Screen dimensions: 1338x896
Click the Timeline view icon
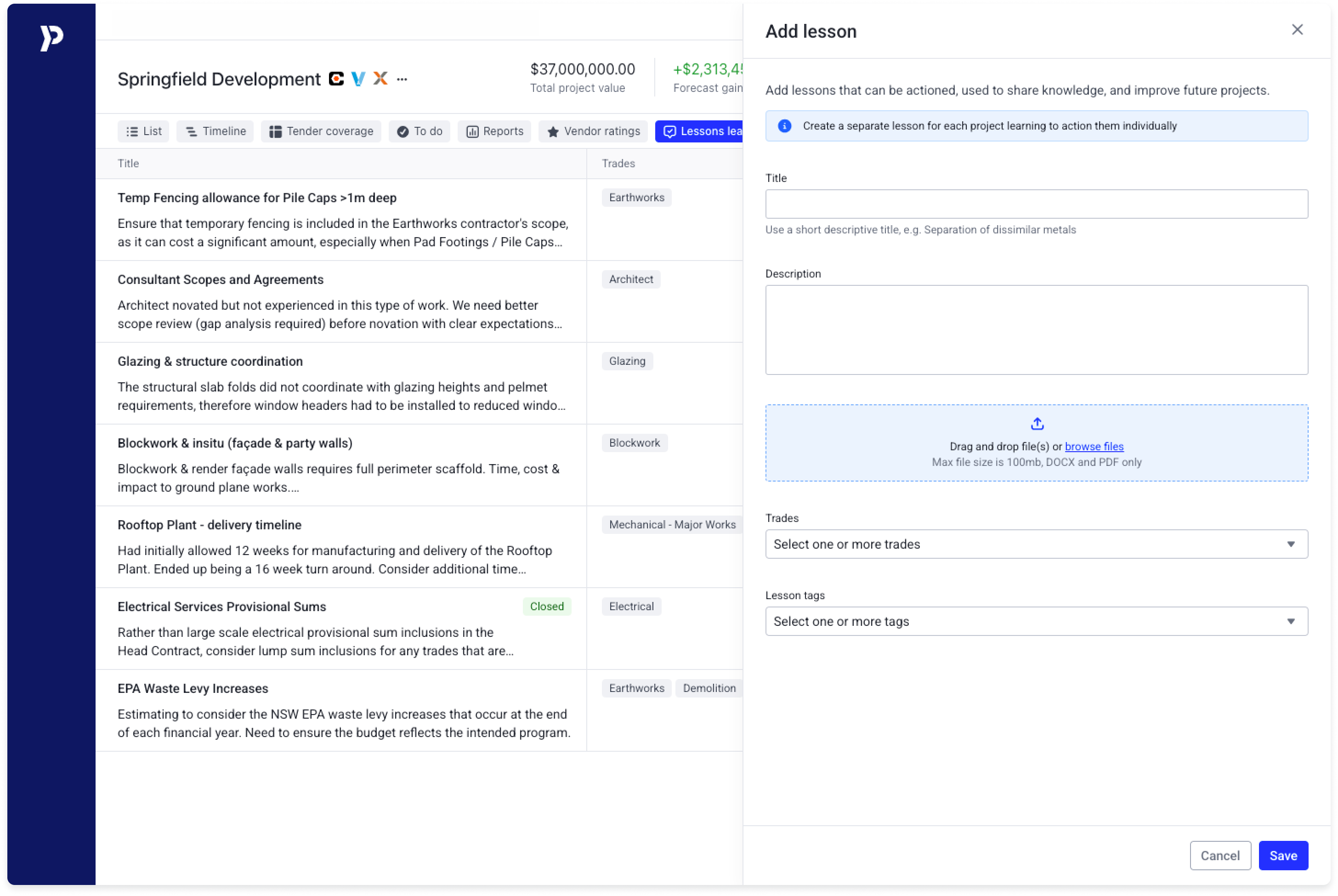coord(192,131)
